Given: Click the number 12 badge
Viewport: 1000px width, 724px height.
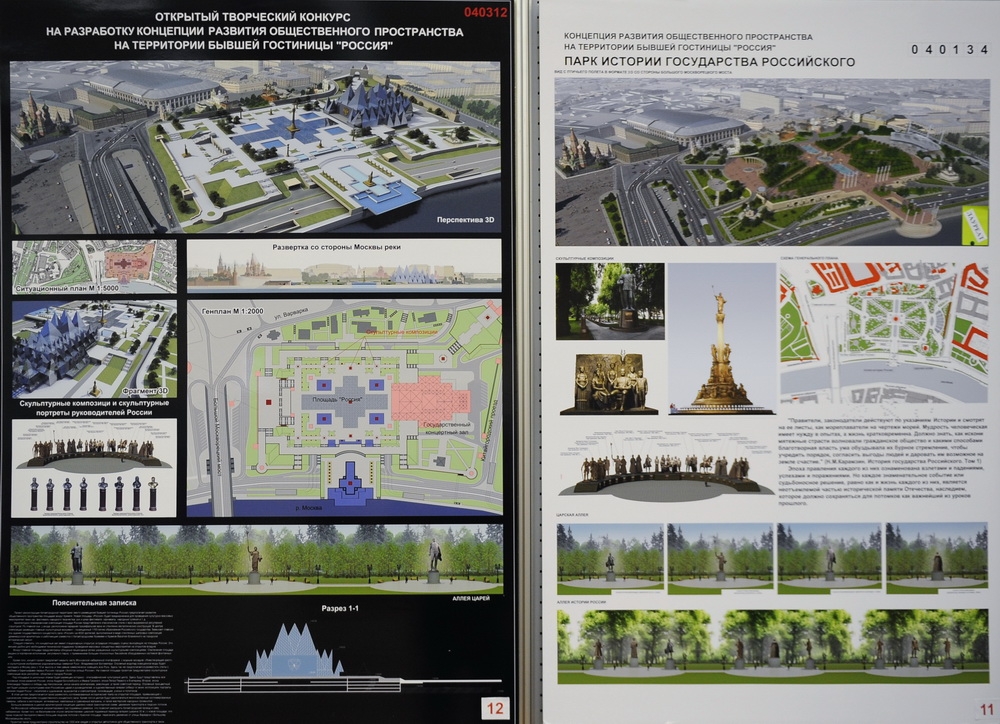Looking at the screenshot, I should tap(493, 707).
